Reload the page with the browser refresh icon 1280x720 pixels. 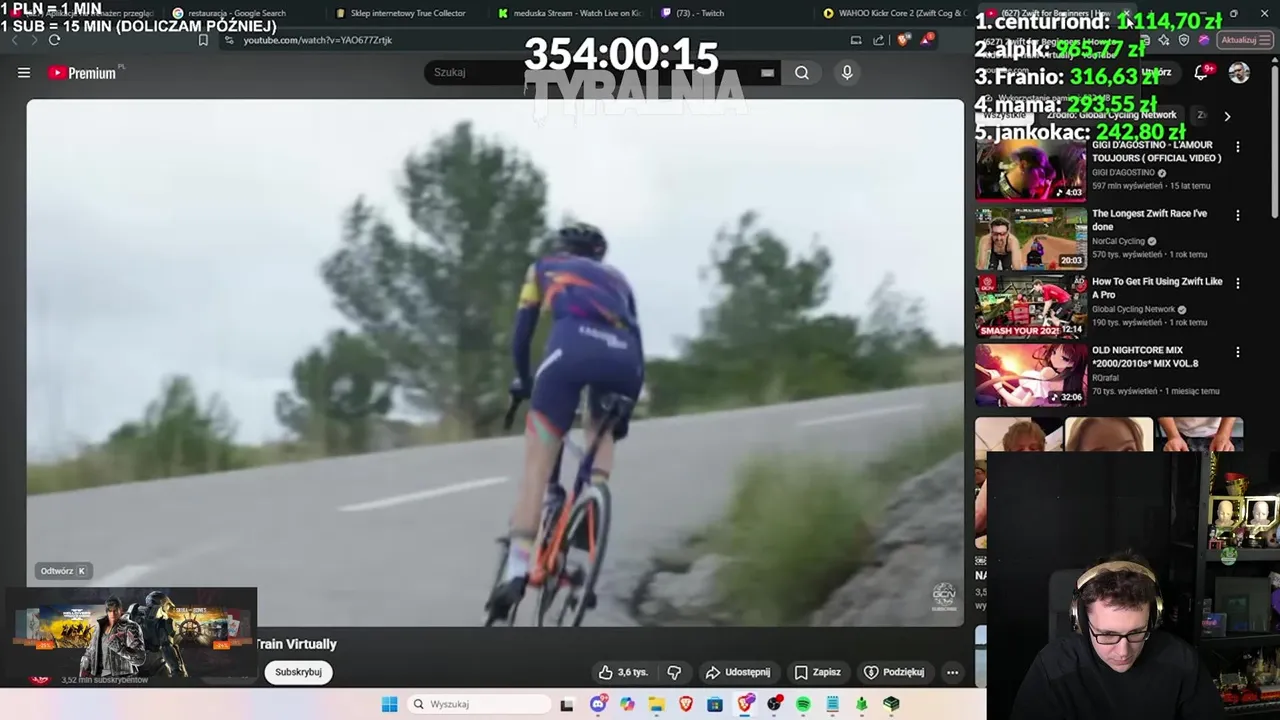click(x=54, y=40)
